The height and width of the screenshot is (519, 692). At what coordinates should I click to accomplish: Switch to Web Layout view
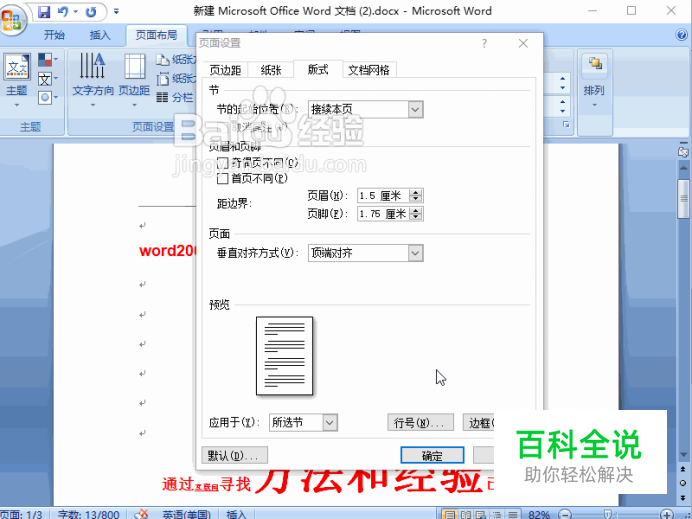click(481, 514)
